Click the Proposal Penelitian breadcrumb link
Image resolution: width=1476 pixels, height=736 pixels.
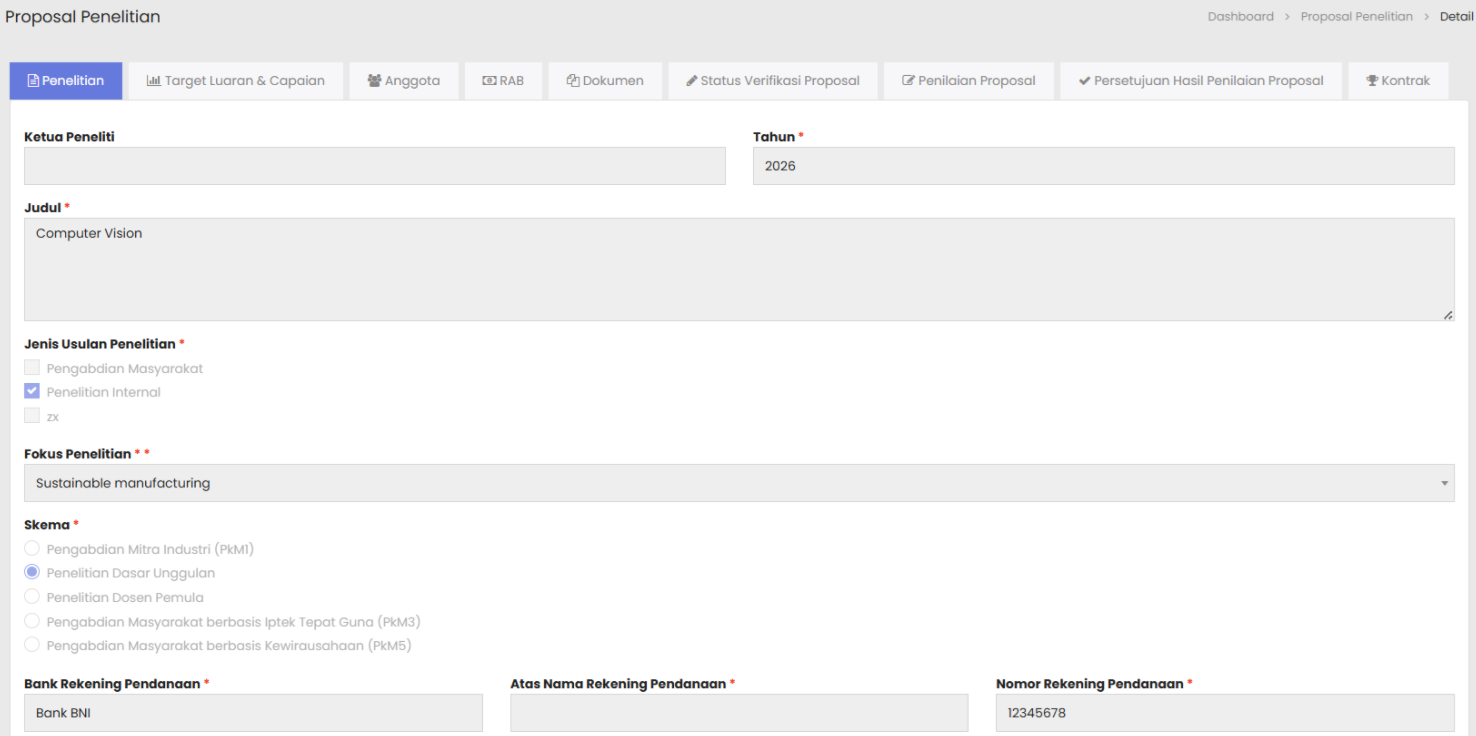(x=1356, y=17)
